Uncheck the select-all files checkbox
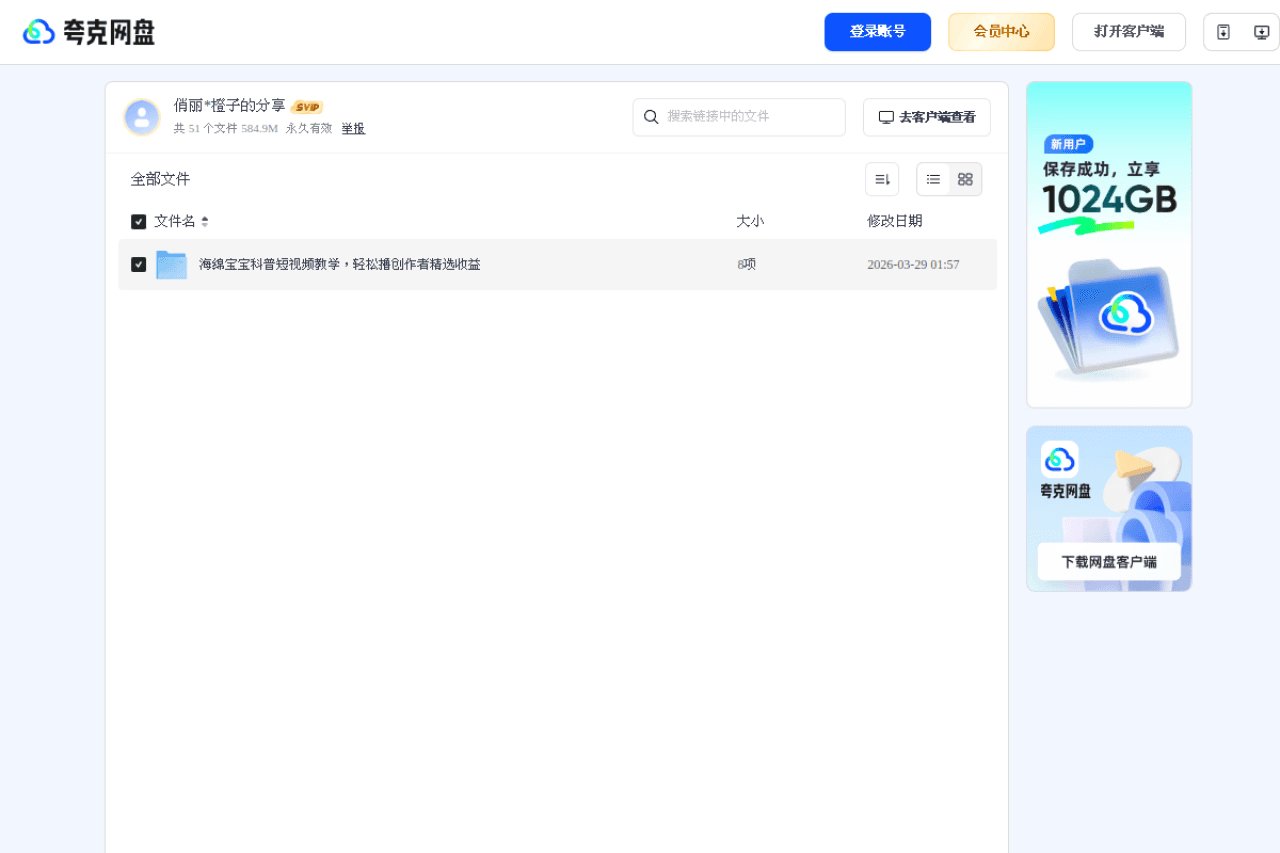1280x853 pixels. pos(138,221)
